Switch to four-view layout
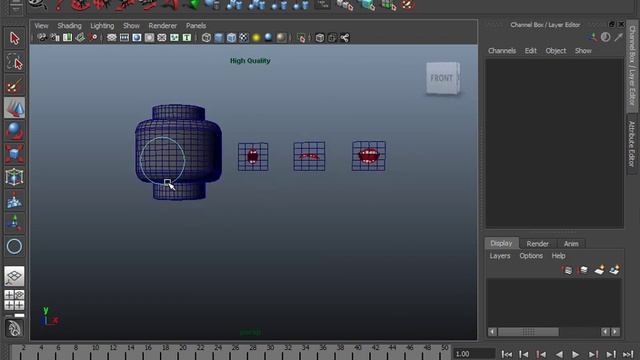640x360 pixels. point(14,300)
